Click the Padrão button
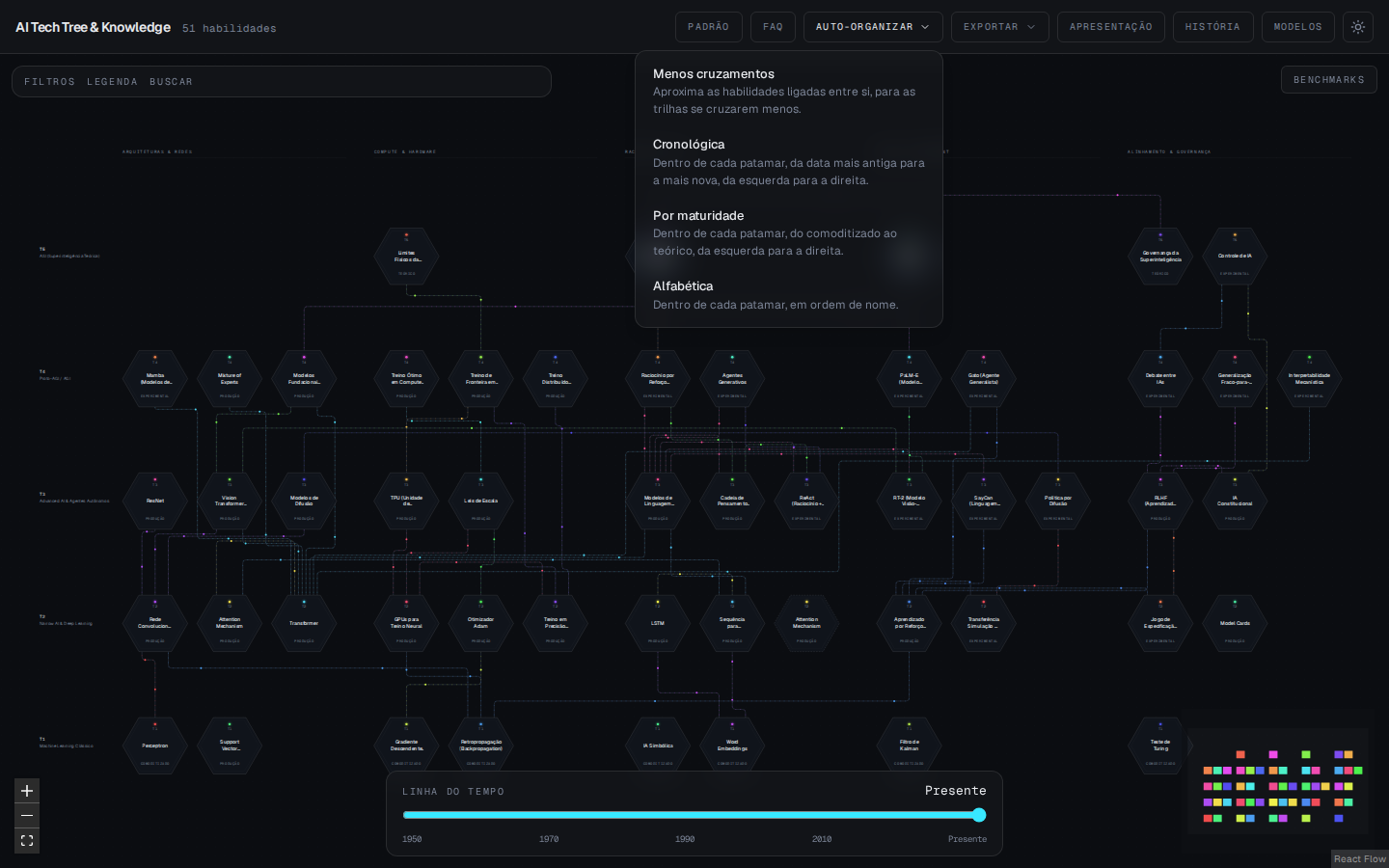Screen dimensions: 1389x868 [709, 27]
